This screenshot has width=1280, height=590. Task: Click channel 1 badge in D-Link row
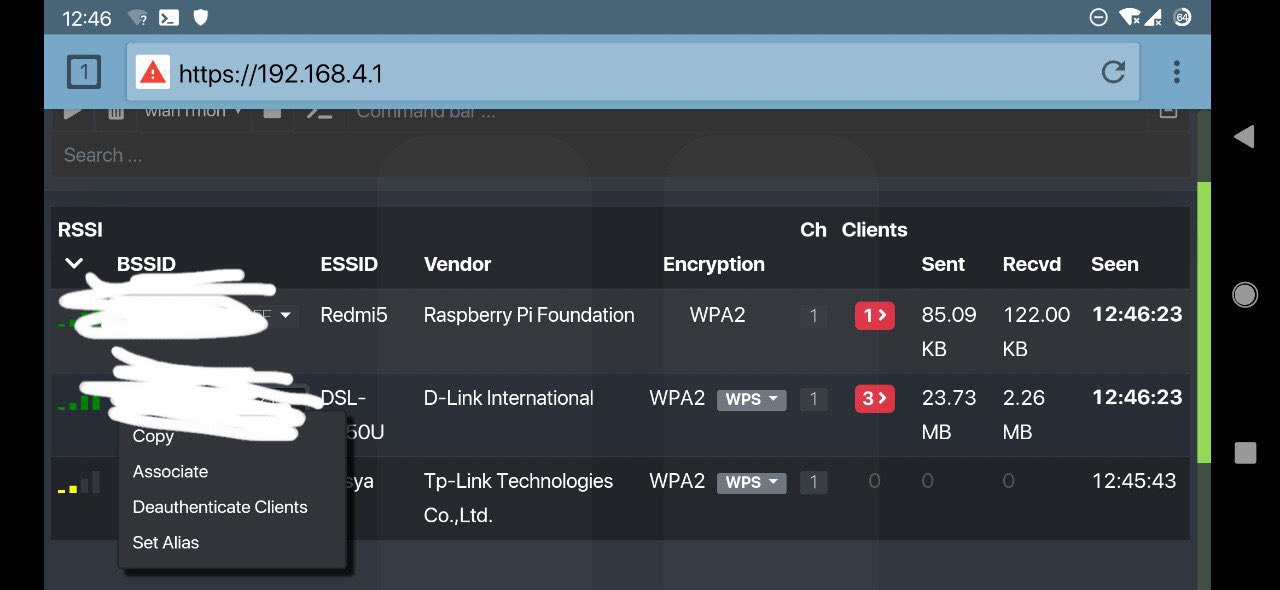pos(813,399)
